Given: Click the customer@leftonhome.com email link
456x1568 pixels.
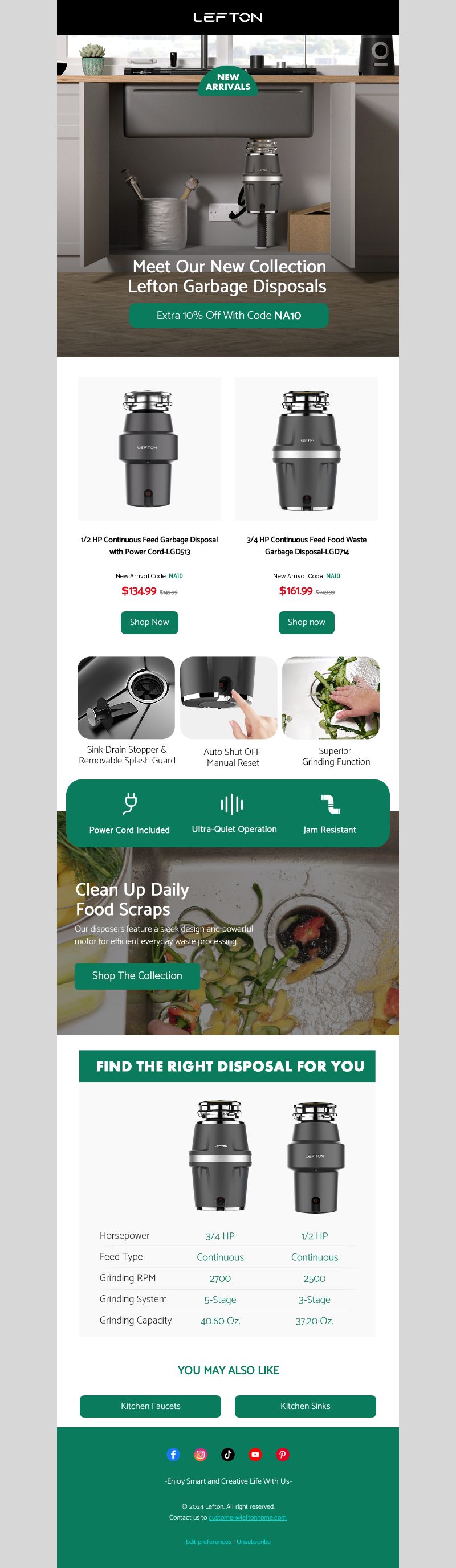Looking at the screenshot, I should tap(247, 1517).
